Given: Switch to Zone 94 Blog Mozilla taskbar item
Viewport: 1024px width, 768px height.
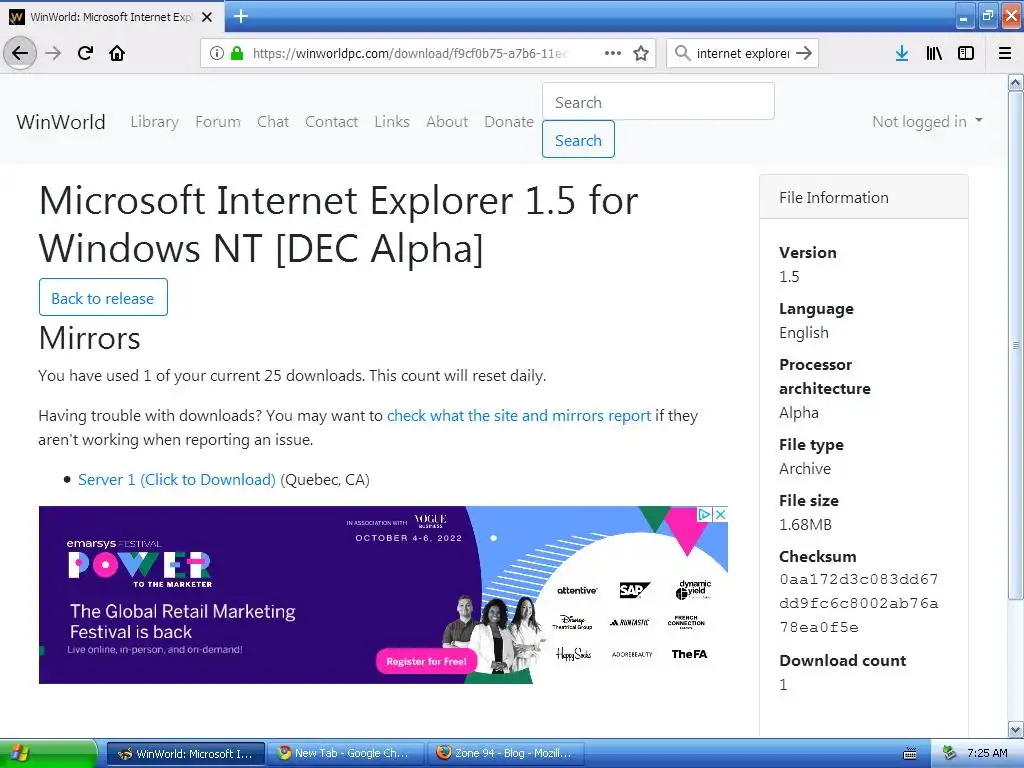Looking at the screenshot, I should pyautogui.click(x=505, y=754).
